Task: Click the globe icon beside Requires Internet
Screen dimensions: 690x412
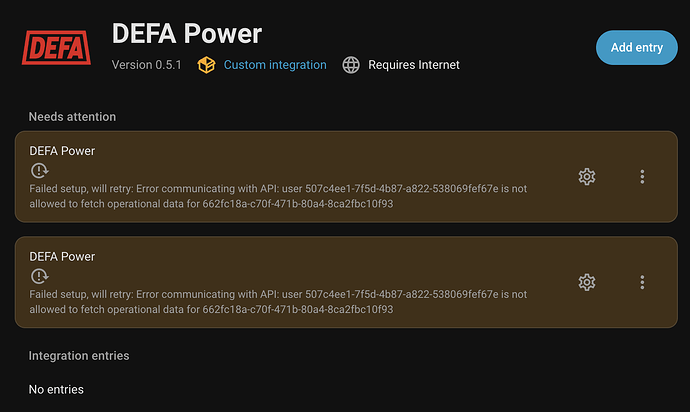Action: 351,65
